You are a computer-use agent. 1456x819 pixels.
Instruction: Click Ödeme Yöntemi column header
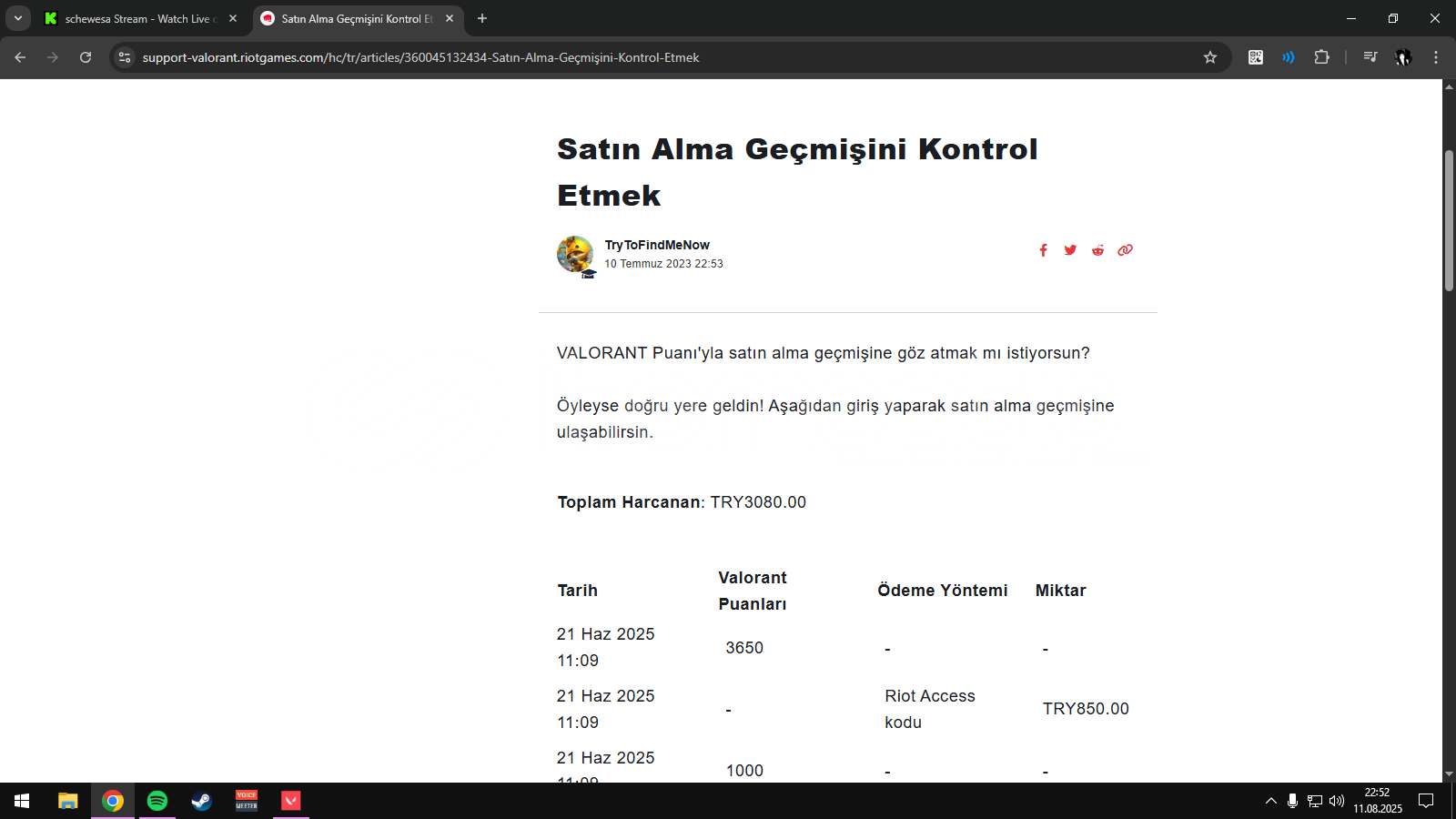coord(943,591)
